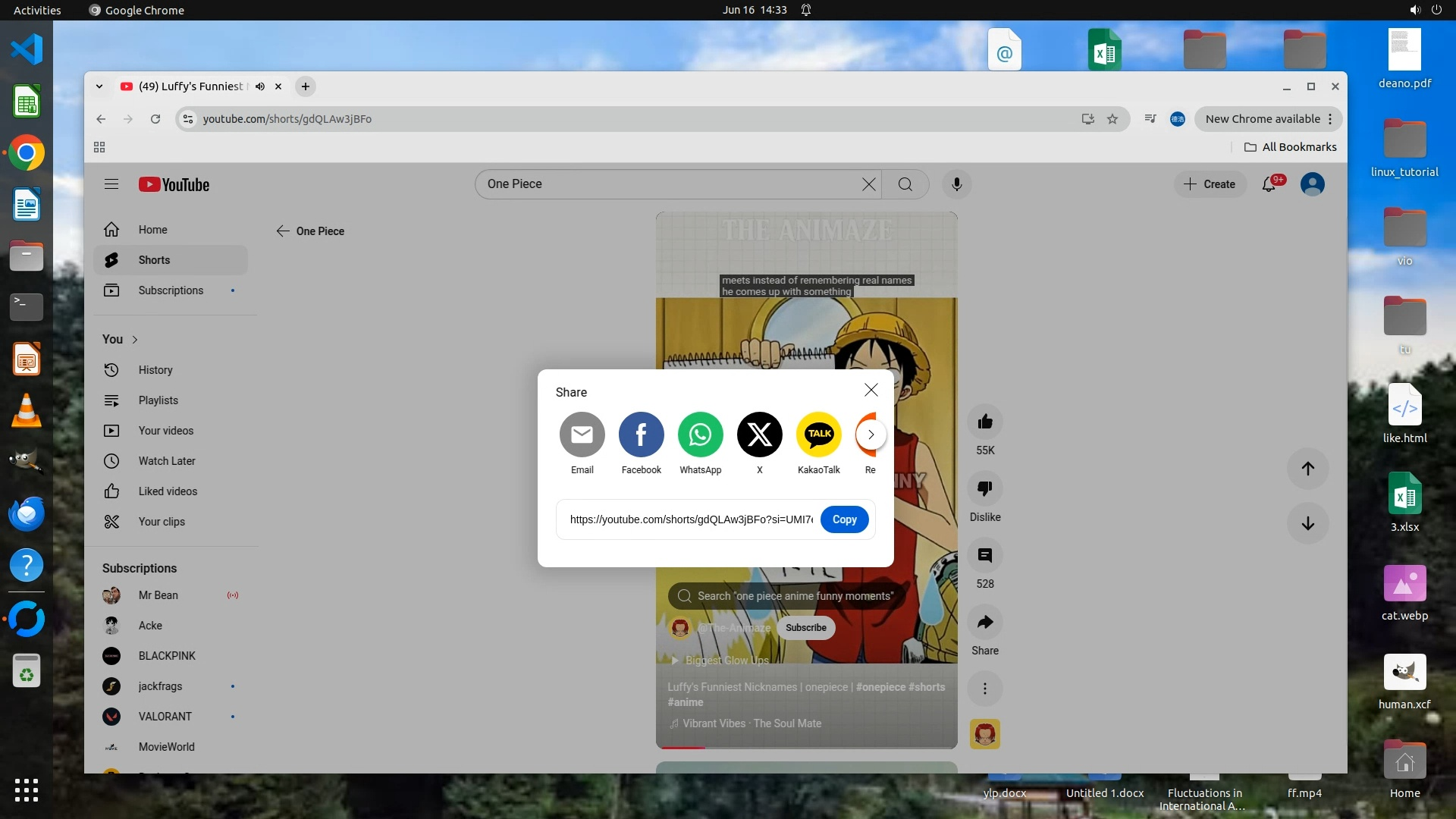Clear the One Piece search text
The width and height of the screenshot is (1456, 819).
868,184
